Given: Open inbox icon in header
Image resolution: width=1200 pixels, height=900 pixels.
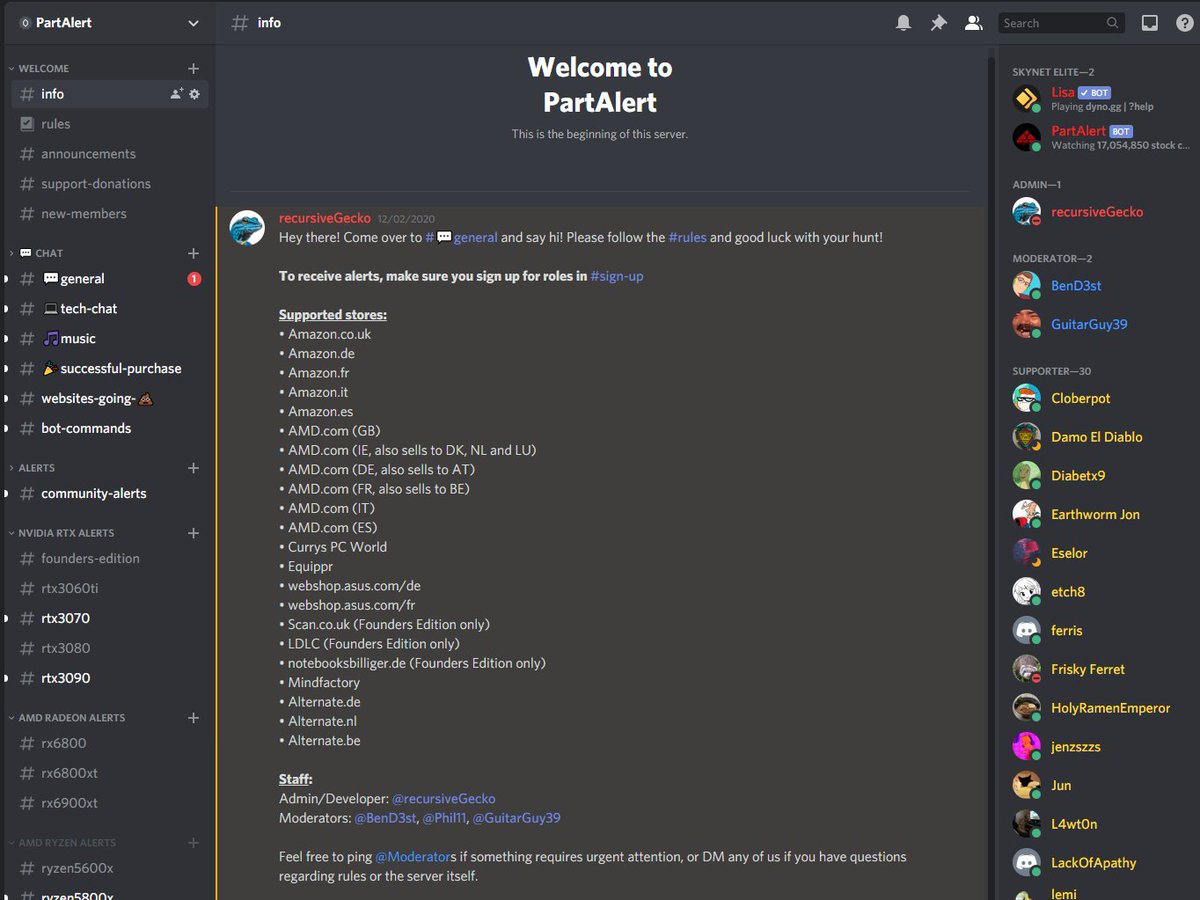Looking at the screenshot, I should point(1150,22).
